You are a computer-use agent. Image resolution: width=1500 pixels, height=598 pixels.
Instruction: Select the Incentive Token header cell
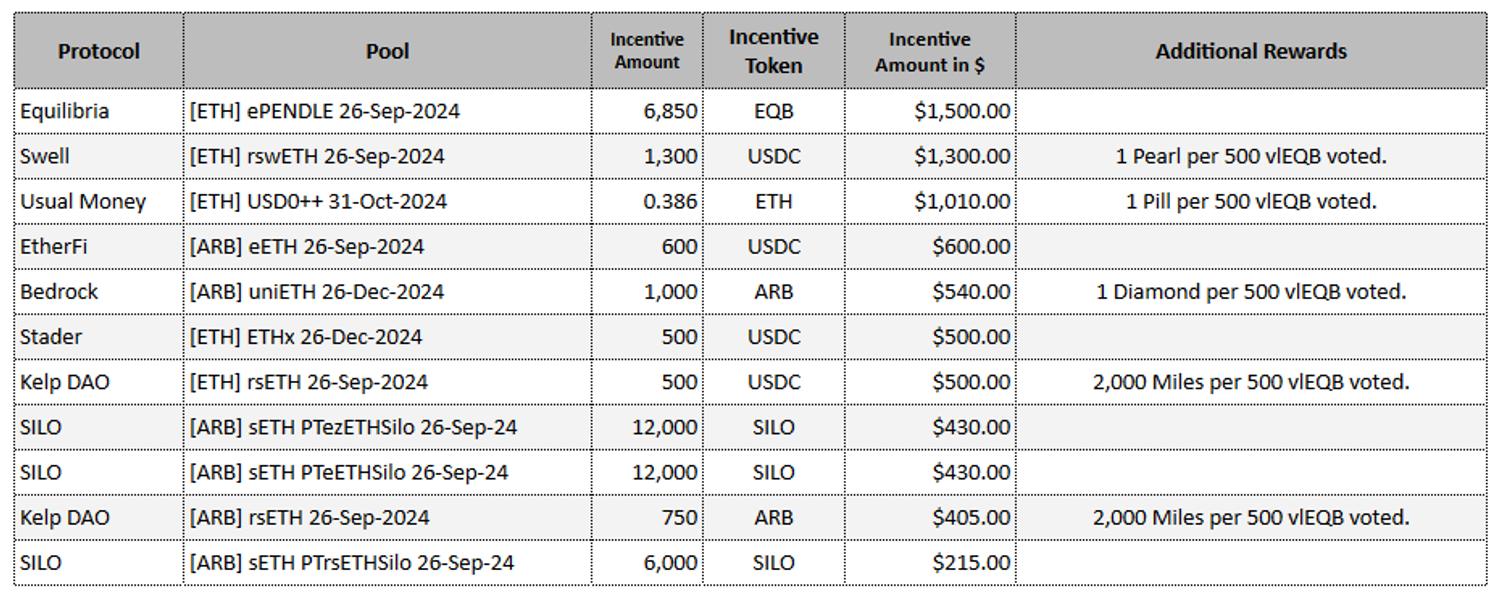[x=773, y=51]
